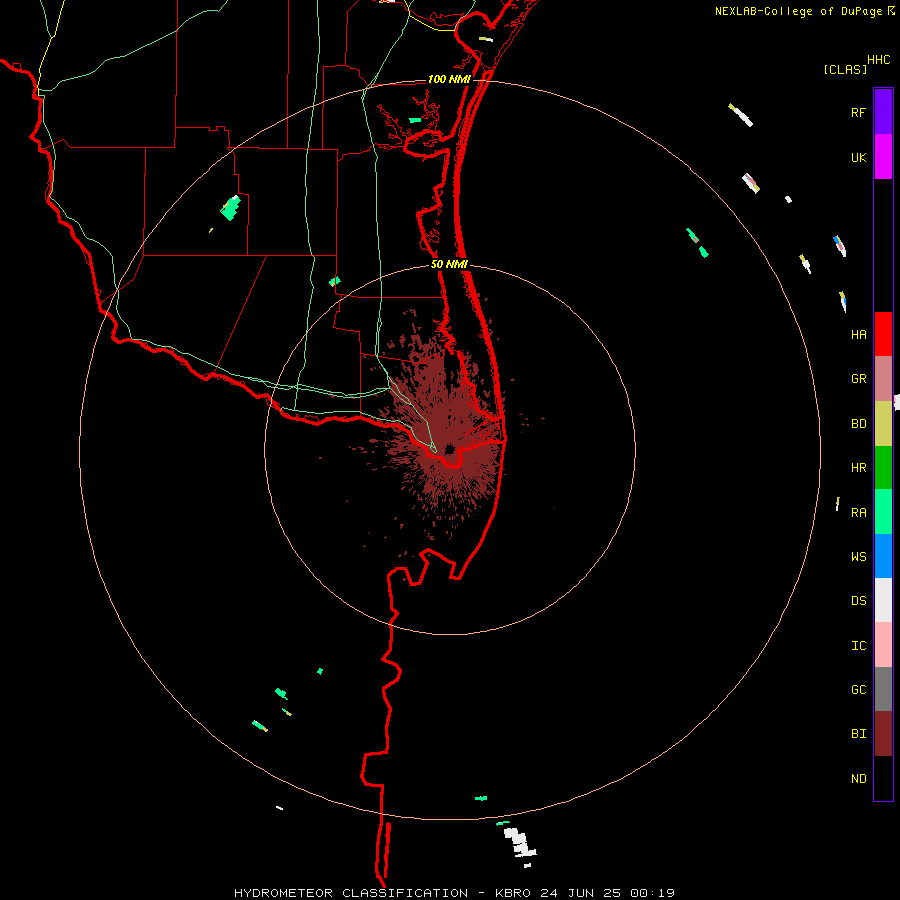The height and width of the screenshot is (900, 900).
Task: Click the RA light green legend swatch
Action: (x=883, y=512)
